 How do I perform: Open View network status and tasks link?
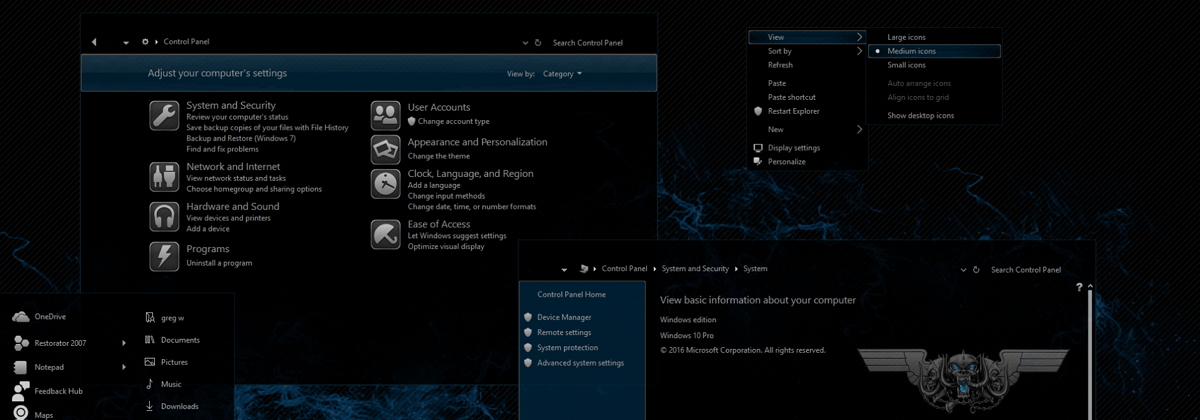pyautogui.click(x=236, y=178)
